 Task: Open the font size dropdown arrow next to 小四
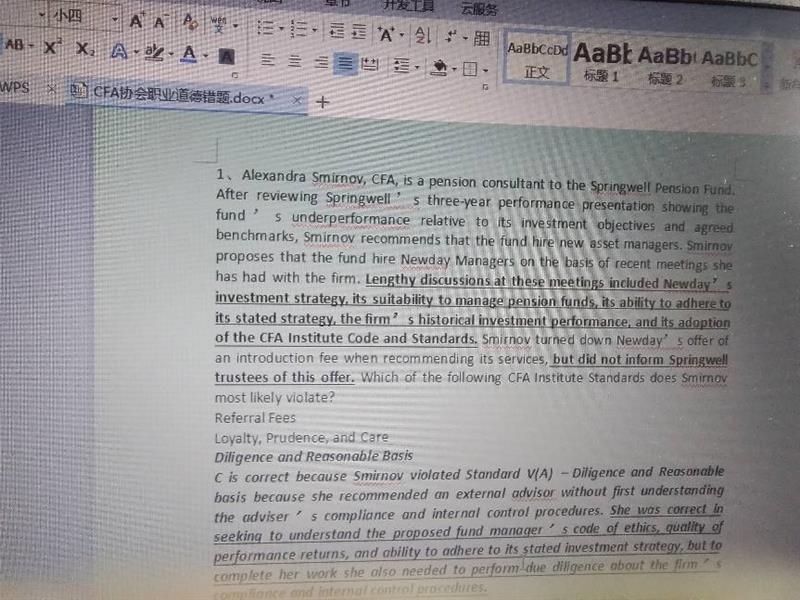pos(115,19)
